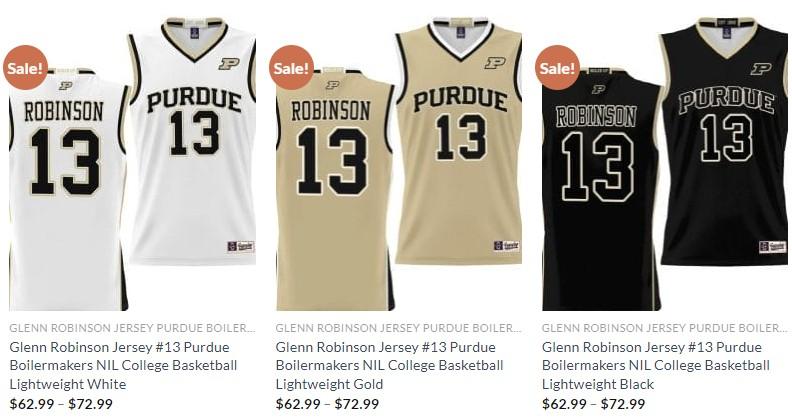Image resolution: width=792 pixels, height=420 pixels.
Task: Open the black Purdue #13 jersey front image
Action: click(724, 141)
